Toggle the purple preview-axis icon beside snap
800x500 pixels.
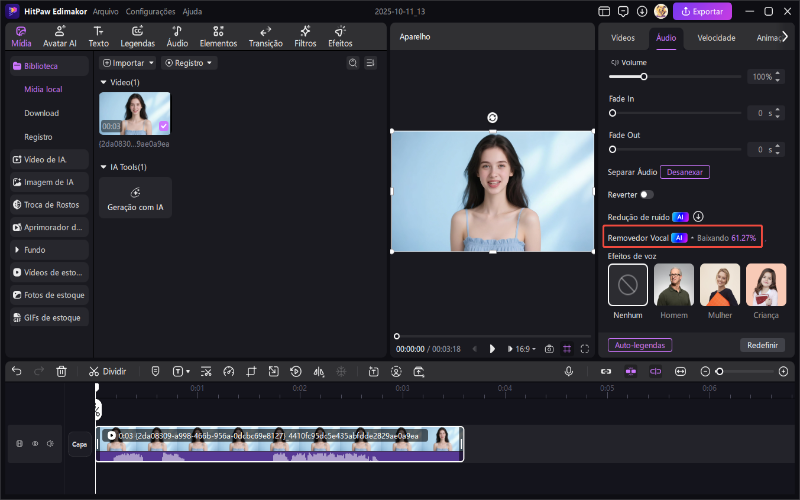click(655, 371)
